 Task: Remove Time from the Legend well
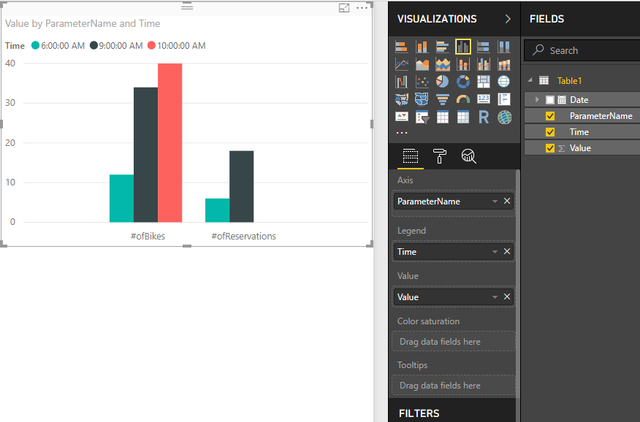pos(507,251)
